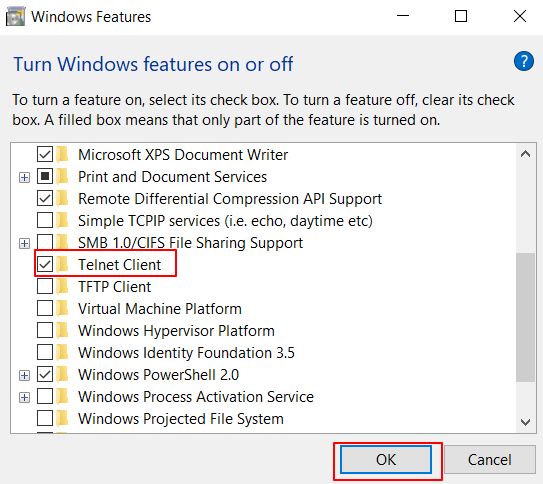Tick the Simple TCPIP services checkbox
This screenshot has width=543, height=484.
pos(45,220)
